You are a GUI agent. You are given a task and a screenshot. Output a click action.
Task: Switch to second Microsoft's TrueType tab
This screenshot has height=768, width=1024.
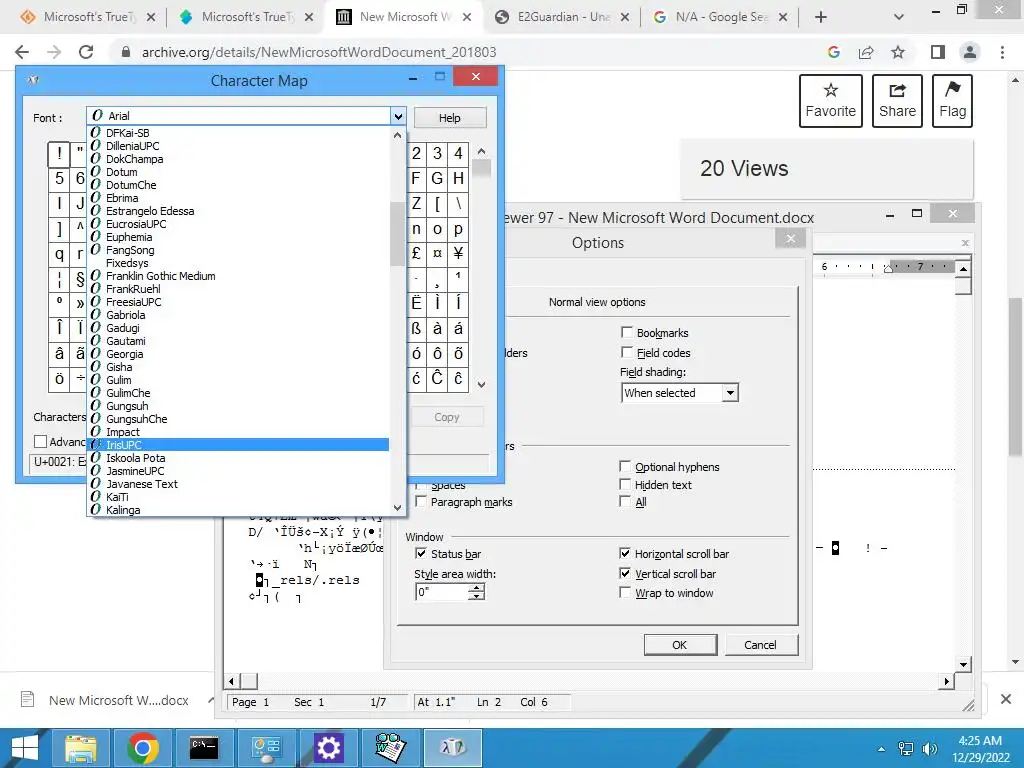pos(237,17)
